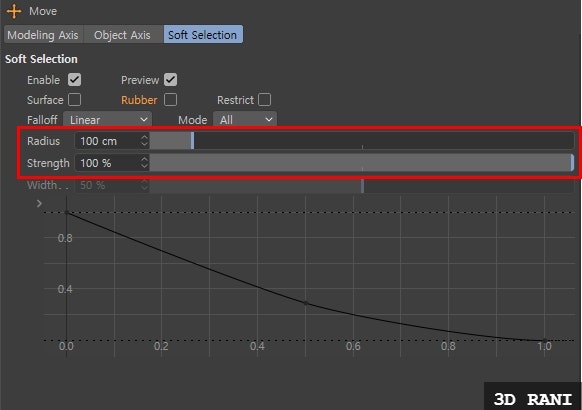Click the Move tool icon

14,11
